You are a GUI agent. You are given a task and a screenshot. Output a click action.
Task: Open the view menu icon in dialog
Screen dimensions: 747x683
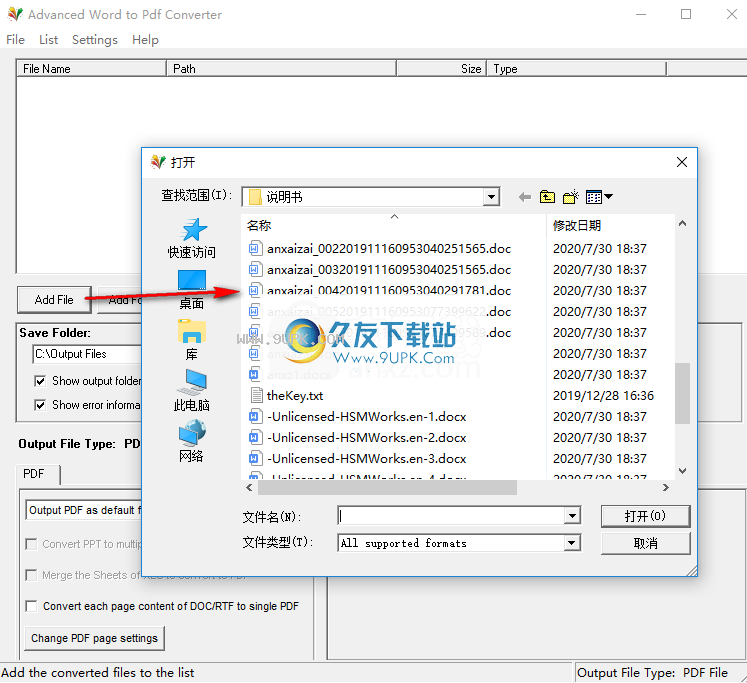coord(599,197)
